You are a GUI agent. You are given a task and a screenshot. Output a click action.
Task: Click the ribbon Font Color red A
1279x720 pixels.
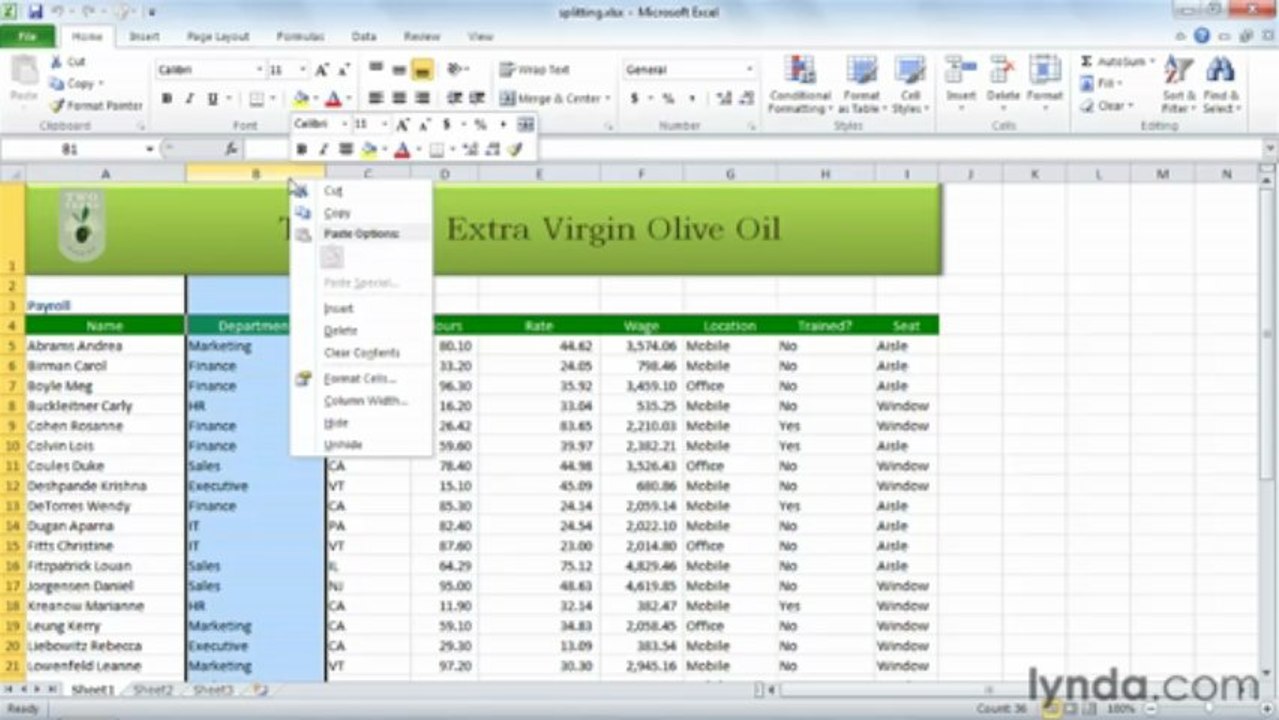click(x=333, y=98)
